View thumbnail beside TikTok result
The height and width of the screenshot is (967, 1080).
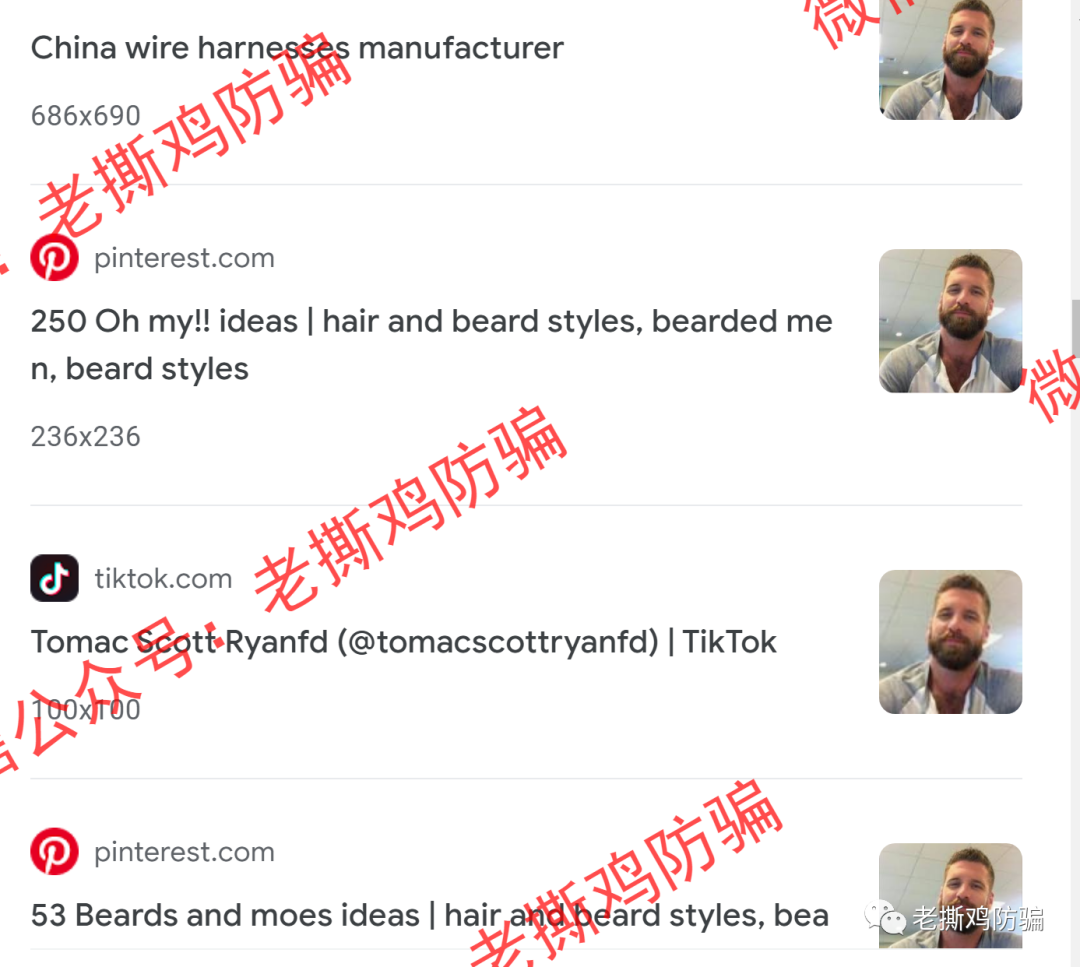point(951,642)
